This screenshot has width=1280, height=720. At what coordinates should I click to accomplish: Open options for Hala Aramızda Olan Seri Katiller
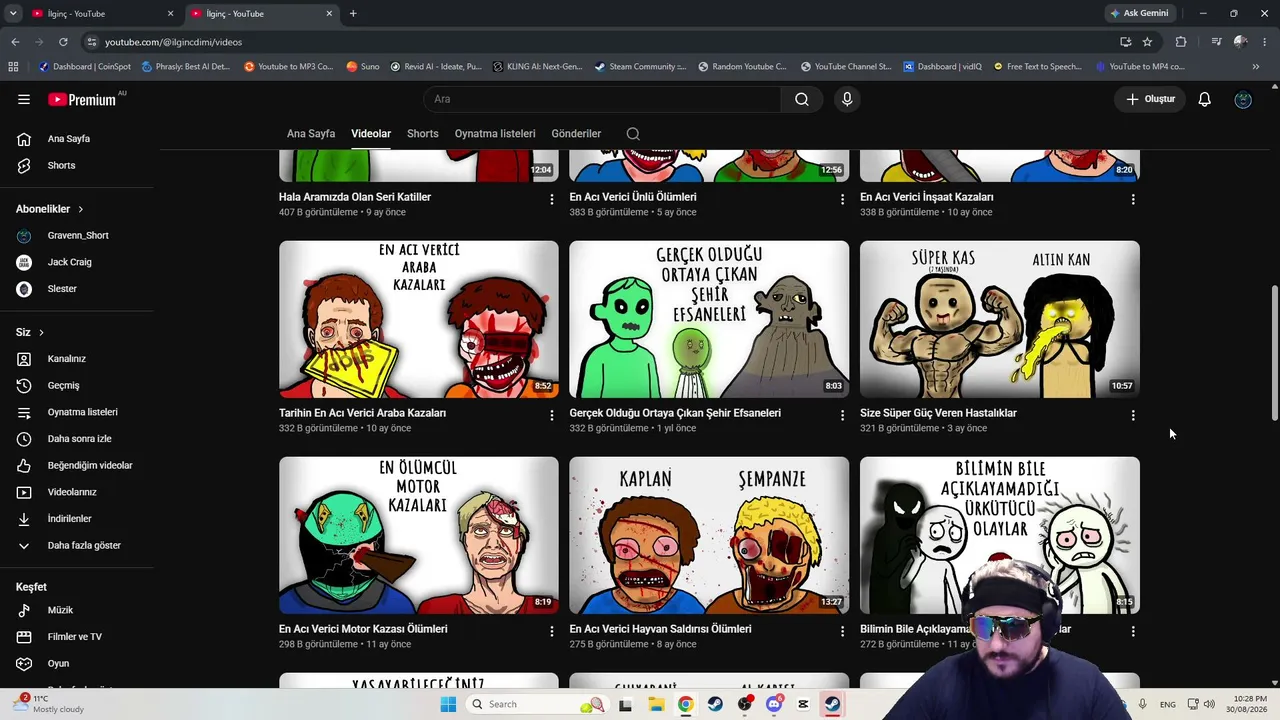pyautogui.click(x=551, y=199)
